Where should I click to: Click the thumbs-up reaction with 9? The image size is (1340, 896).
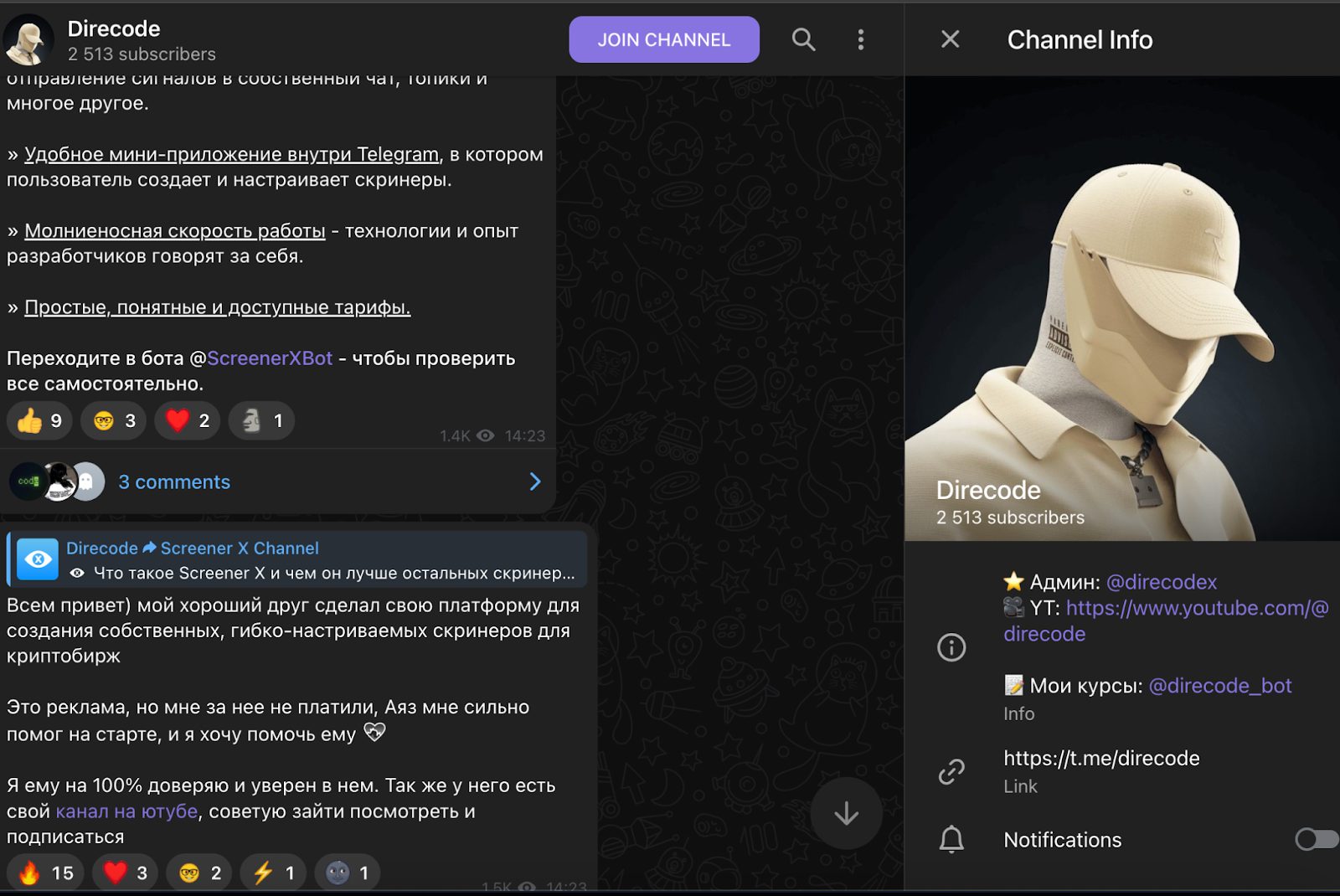(x=40, y=420)
